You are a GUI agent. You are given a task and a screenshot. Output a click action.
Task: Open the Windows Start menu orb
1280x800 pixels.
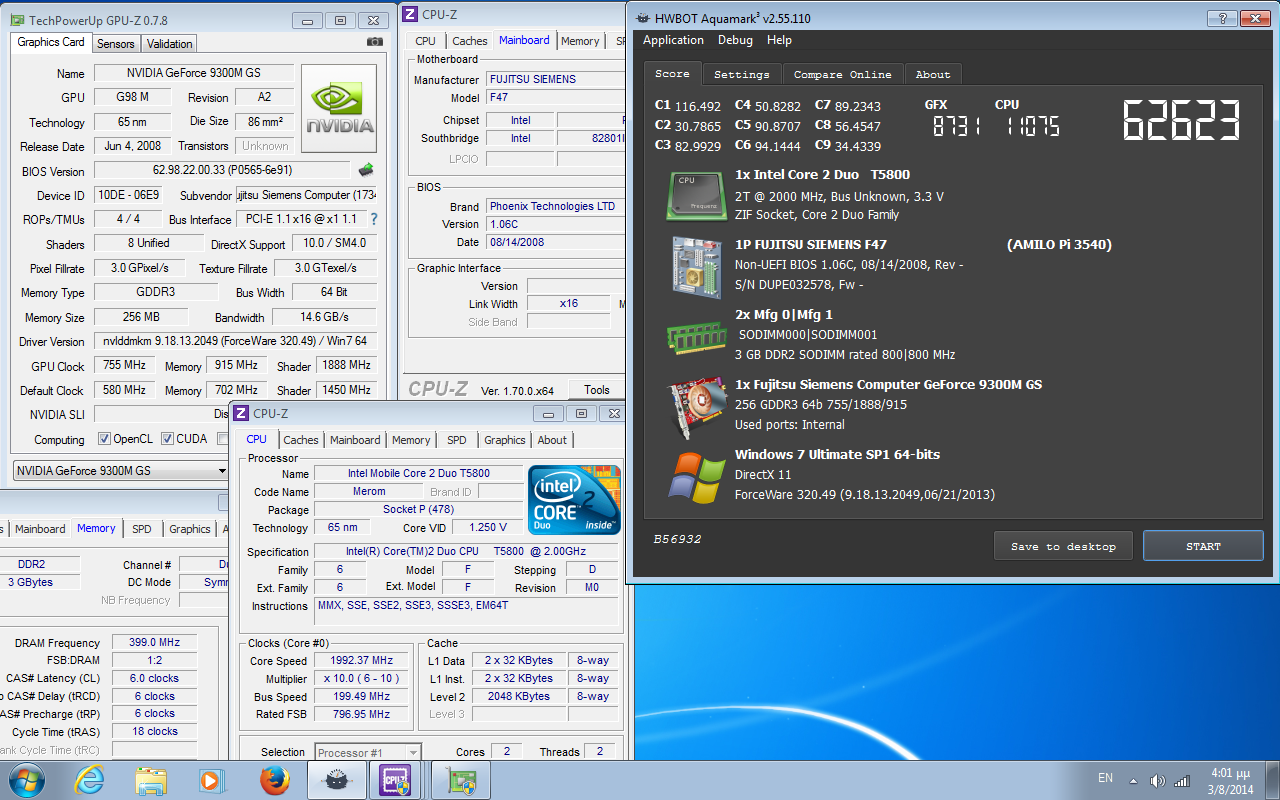[27, 780]
